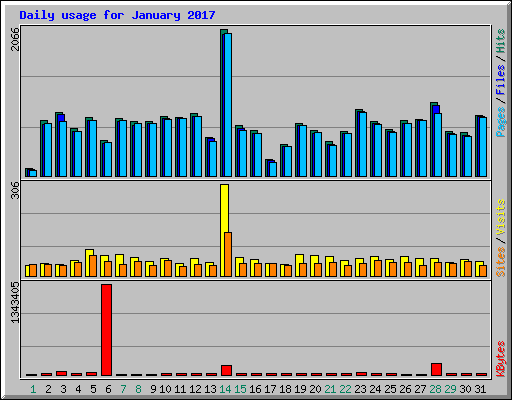Click day label 29 on the x-axis
This screenshot has width=512, height=400.
(x=450, y=389)
